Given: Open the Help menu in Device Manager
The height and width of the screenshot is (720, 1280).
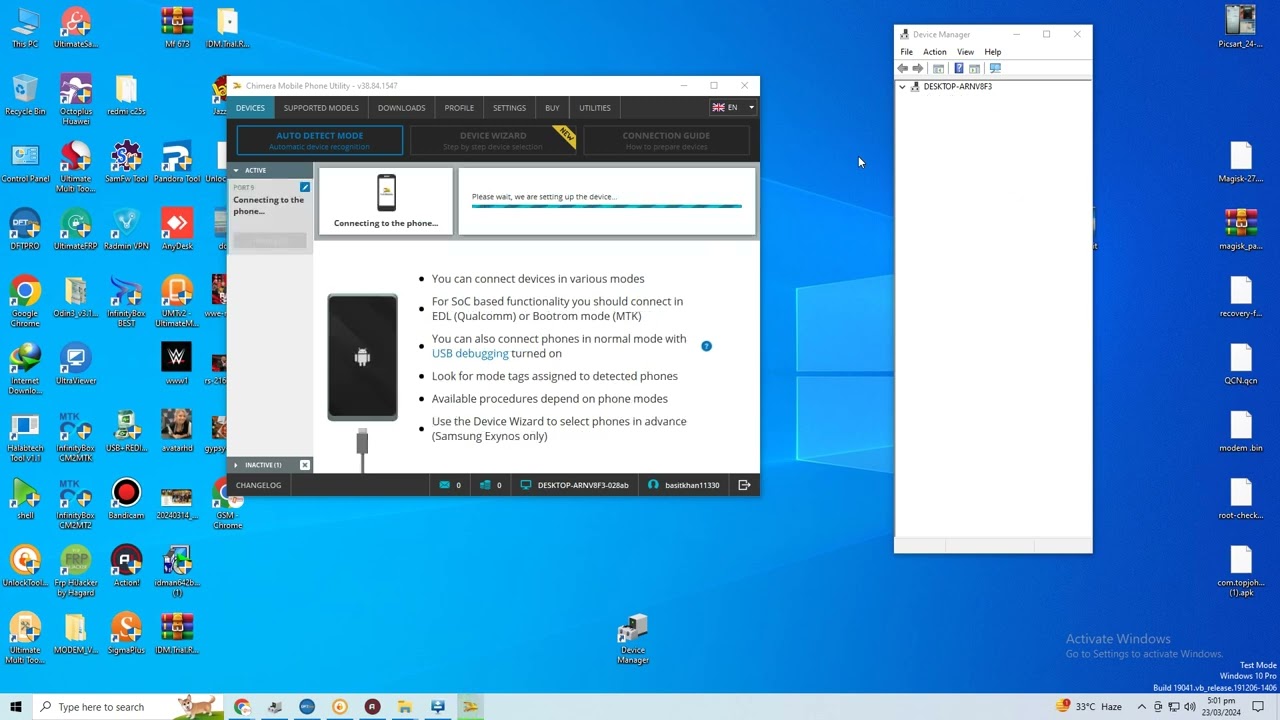Looking at the screenshot, I should 992,52.
